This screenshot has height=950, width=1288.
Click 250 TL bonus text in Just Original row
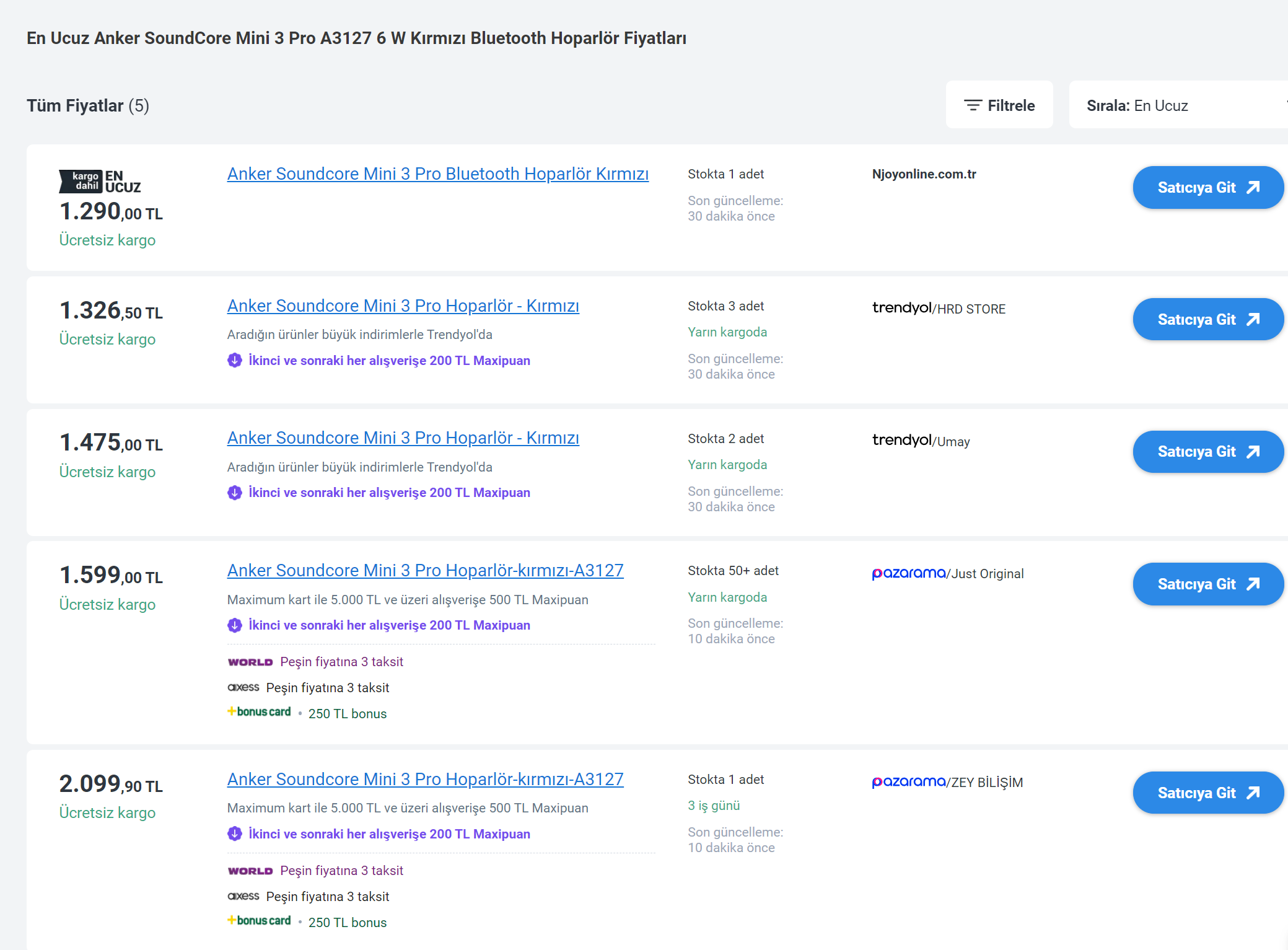[x=348, y=714]
